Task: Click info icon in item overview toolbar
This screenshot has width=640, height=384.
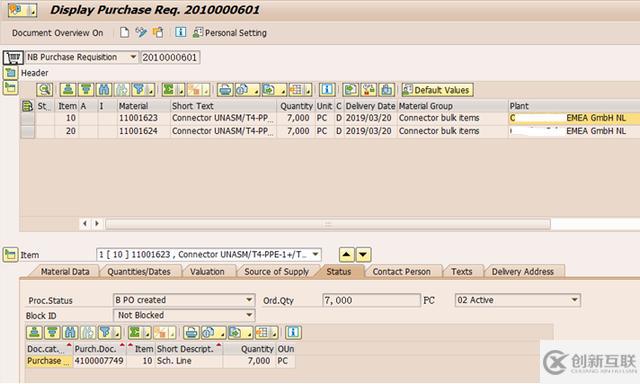Action: [327, 90]
